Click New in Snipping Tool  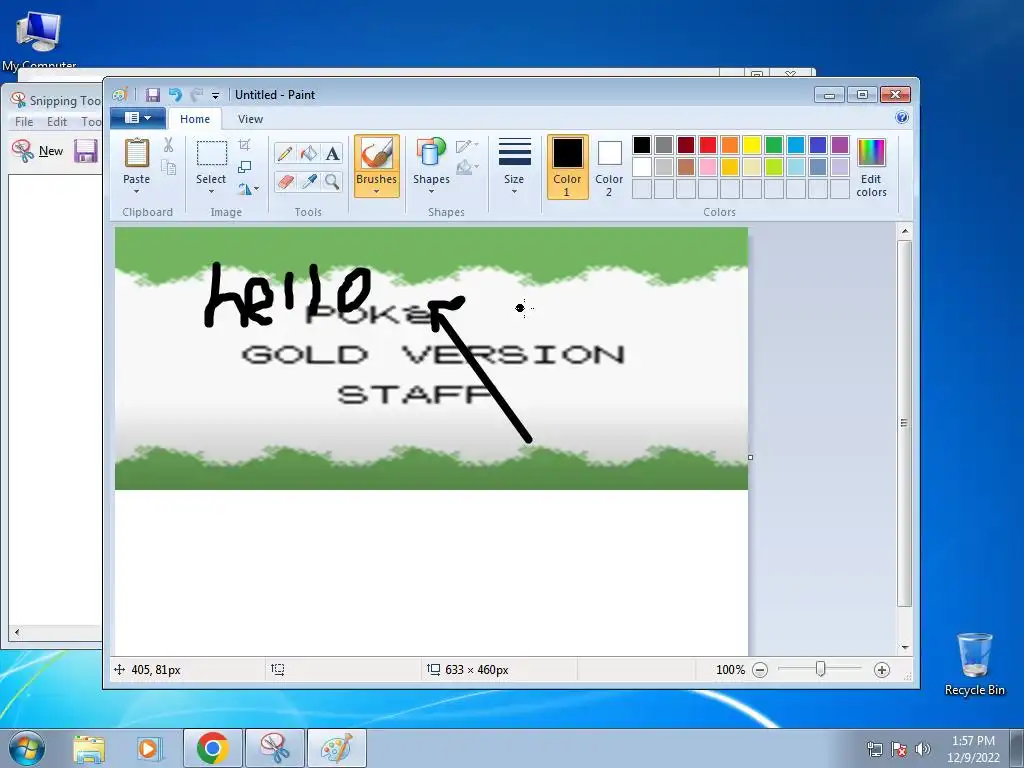tap(38, 151)
